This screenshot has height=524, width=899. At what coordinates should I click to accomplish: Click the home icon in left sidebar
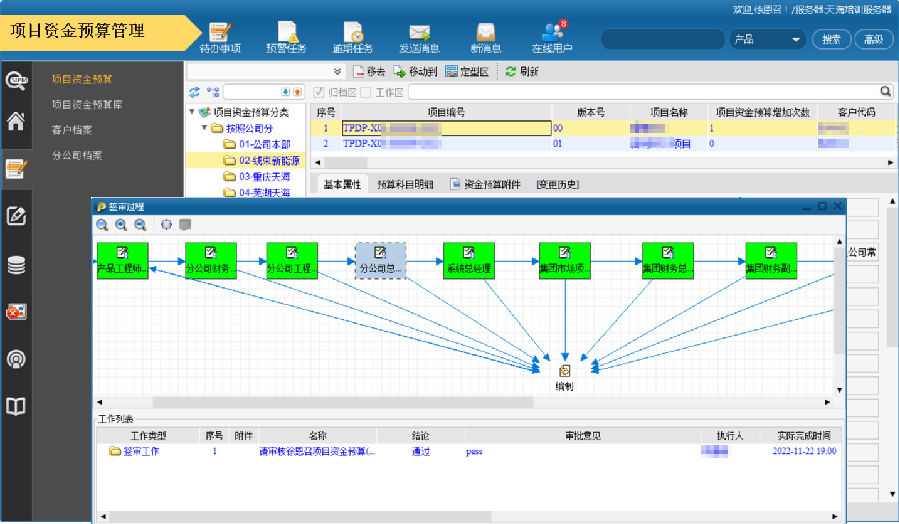tap(16, 122)
